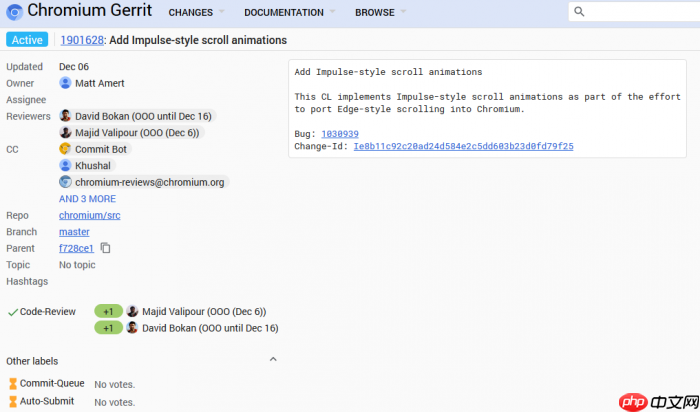The width and height of the screenshot is (700, 412).
Task: Click into the search input field
Action: (640, 12)
